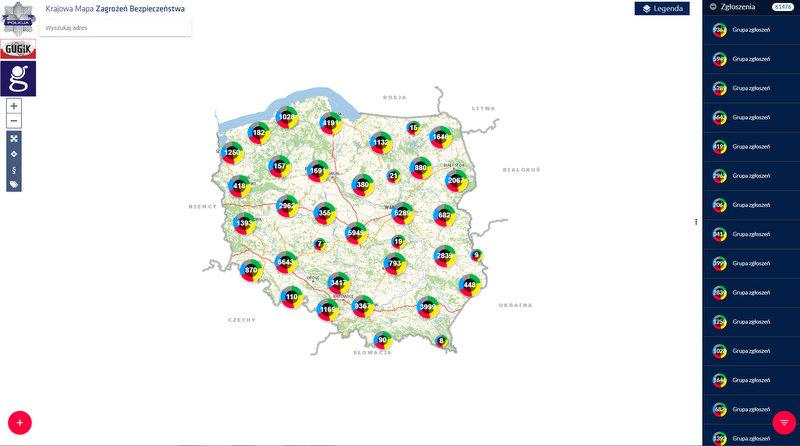Select the cluster marker labeled 5289
The width and height of the screenshot is (800, 446).
click(x=403, y=212)
